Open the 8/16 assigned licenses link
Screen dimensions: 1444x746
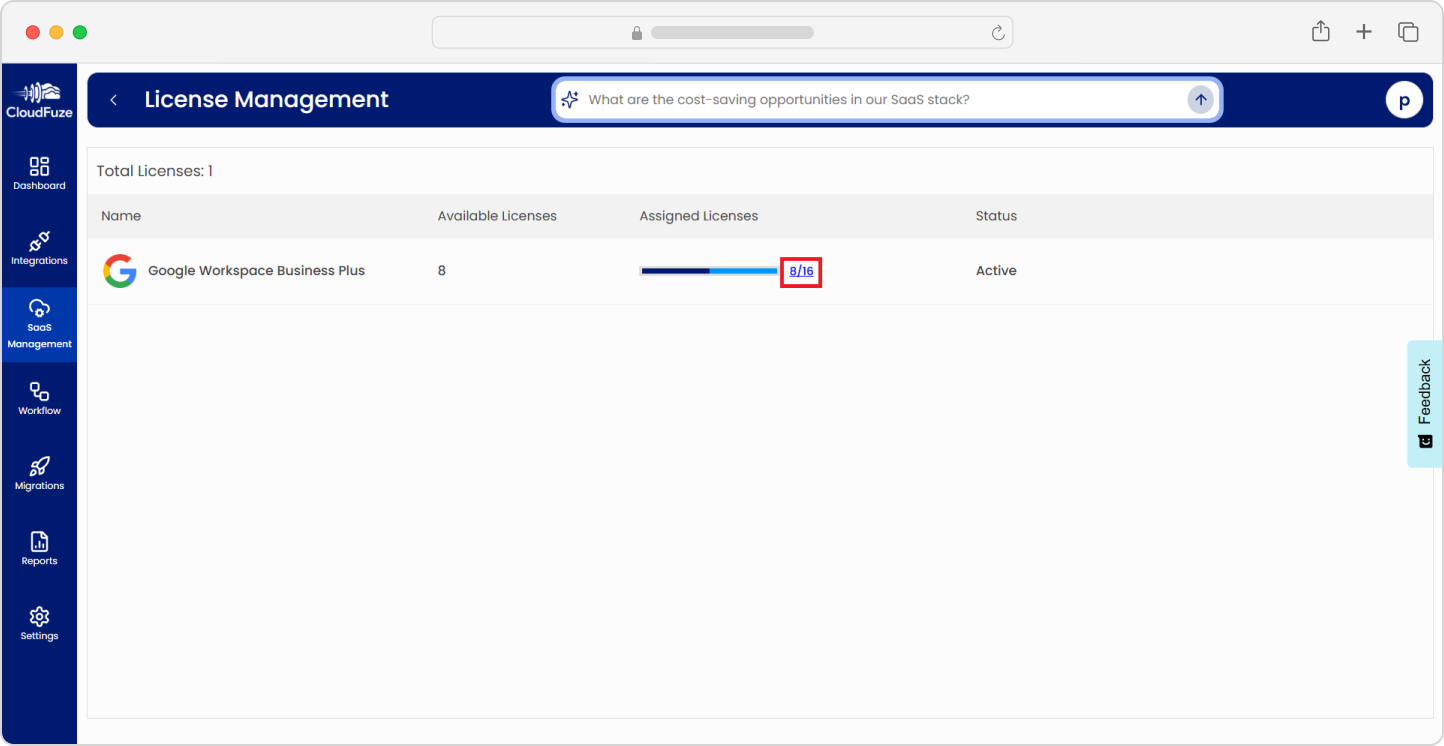click(801, 271)
